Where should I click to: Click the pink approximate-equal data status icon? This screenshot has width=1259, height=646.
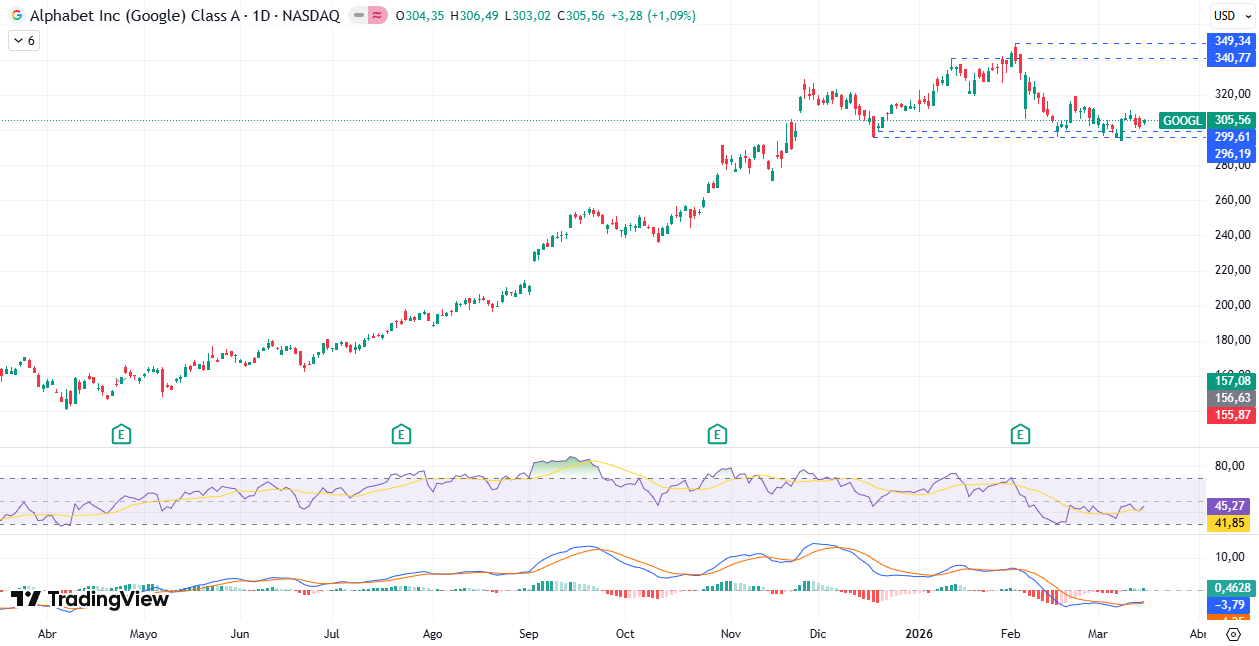377,16
